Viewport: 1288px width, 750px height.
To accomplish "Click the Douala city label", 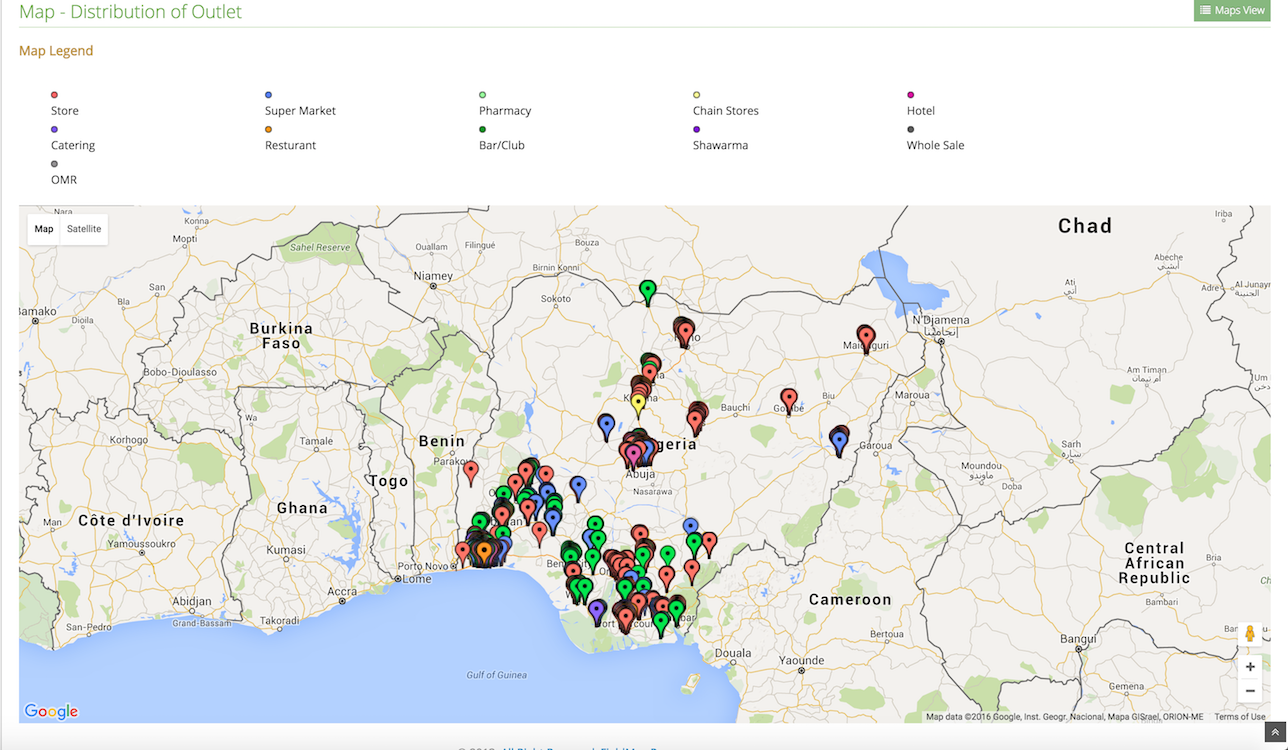I will click(x=733, y=653).
